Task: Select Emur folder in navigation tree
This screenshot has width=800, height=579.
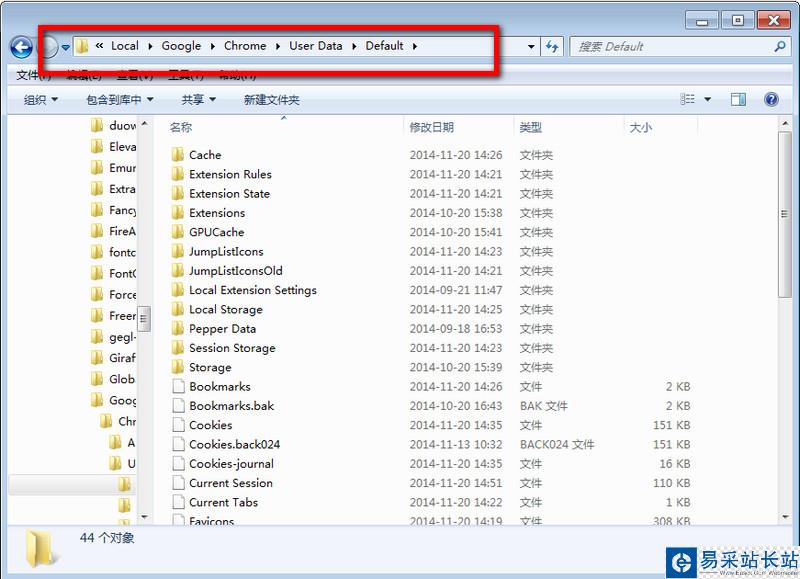Action: click(x=113, y=168)
